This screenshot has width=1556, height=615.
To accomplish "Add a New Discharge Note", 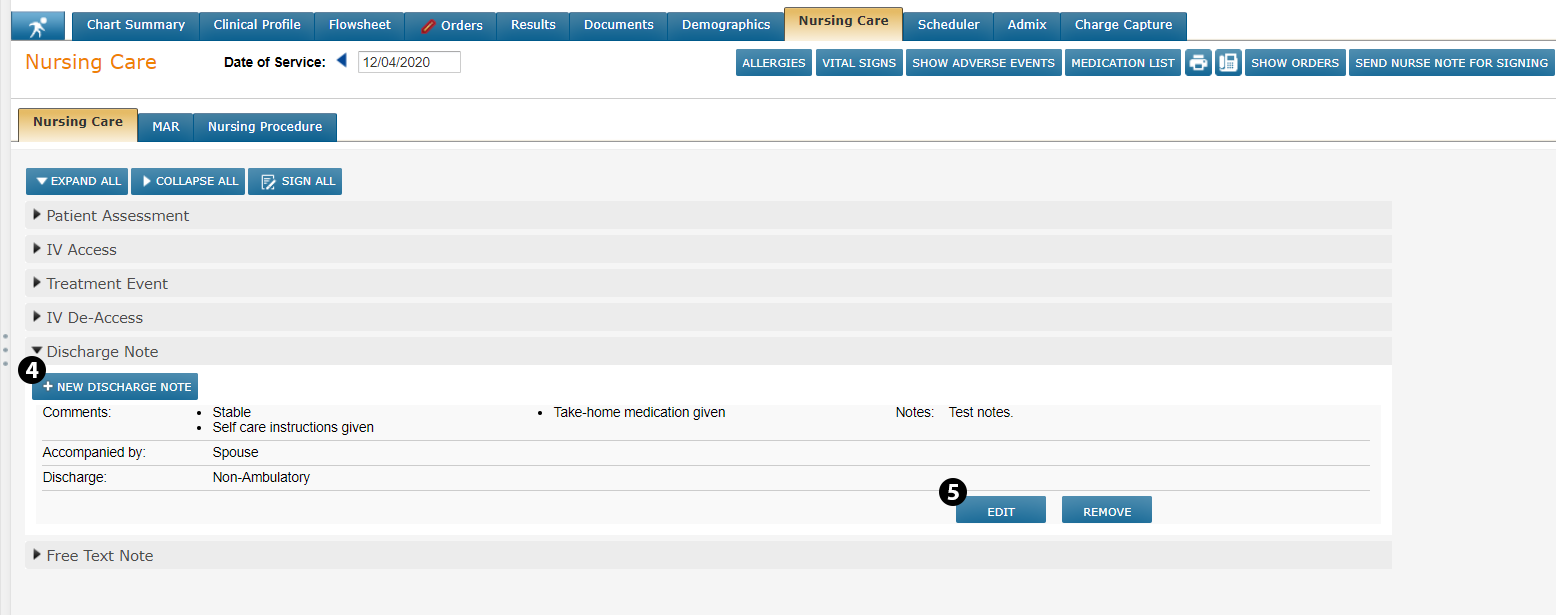I will point(116,386).
